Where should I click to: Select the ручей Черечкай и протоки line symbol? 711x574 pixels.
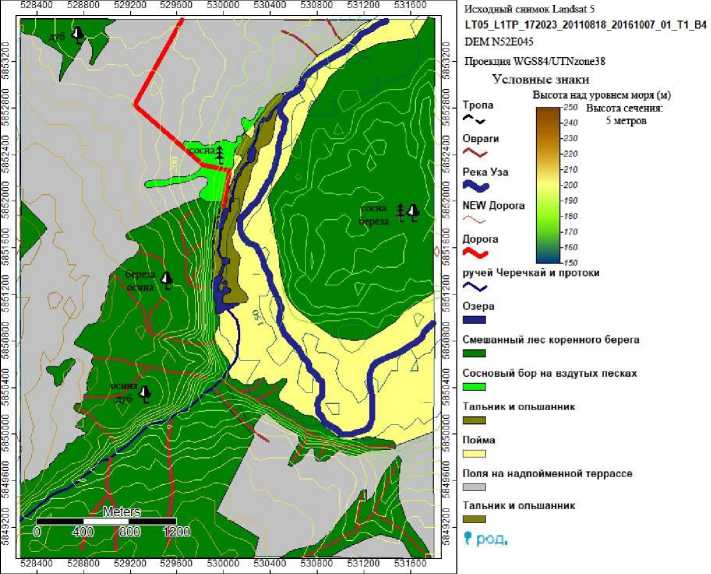click(x=476, y=287)
